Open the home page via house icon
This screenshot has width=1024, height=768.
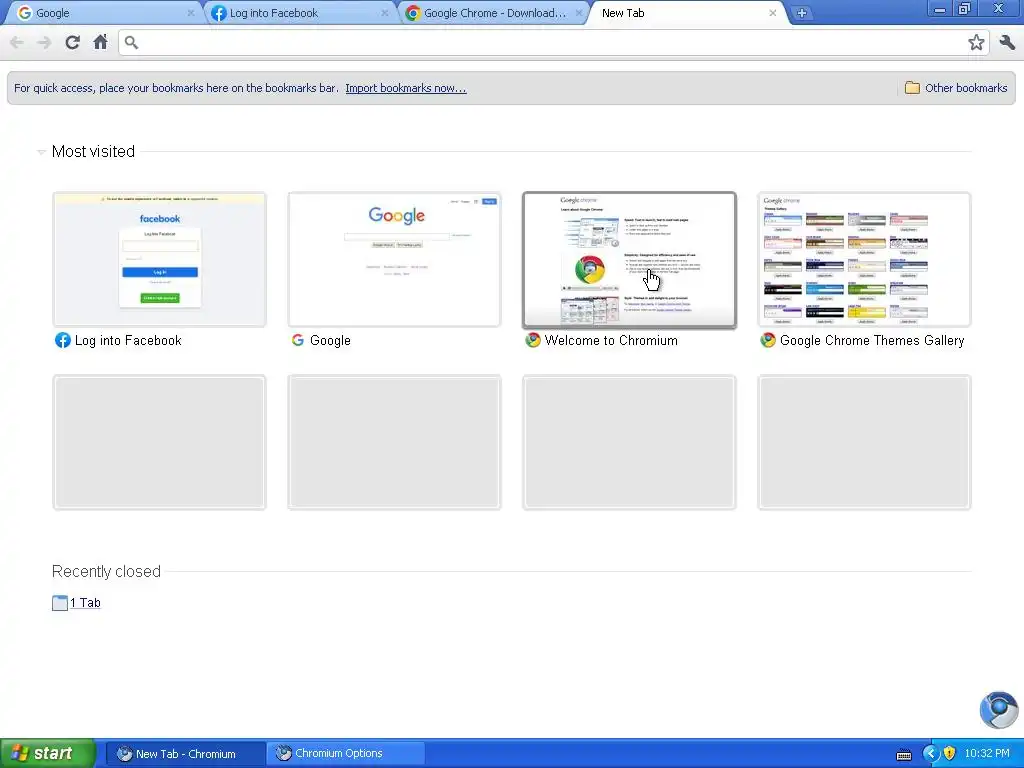tap(100, 42)
